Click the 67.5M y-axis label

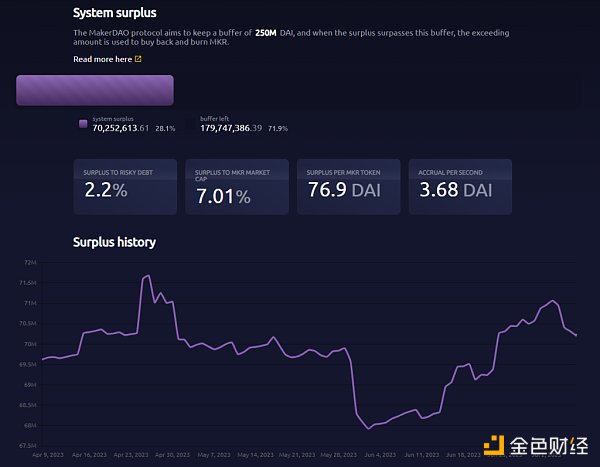coord(28,446)
